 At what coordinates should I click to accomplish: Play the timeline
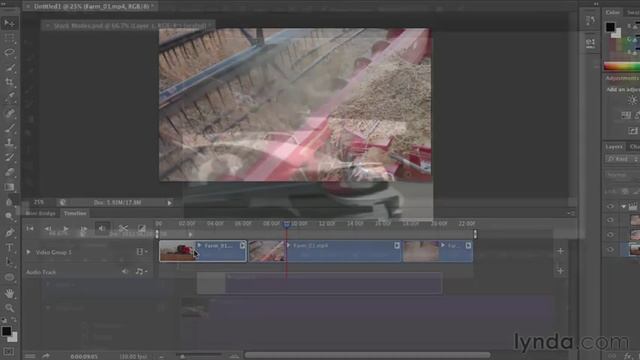point(65,229)
